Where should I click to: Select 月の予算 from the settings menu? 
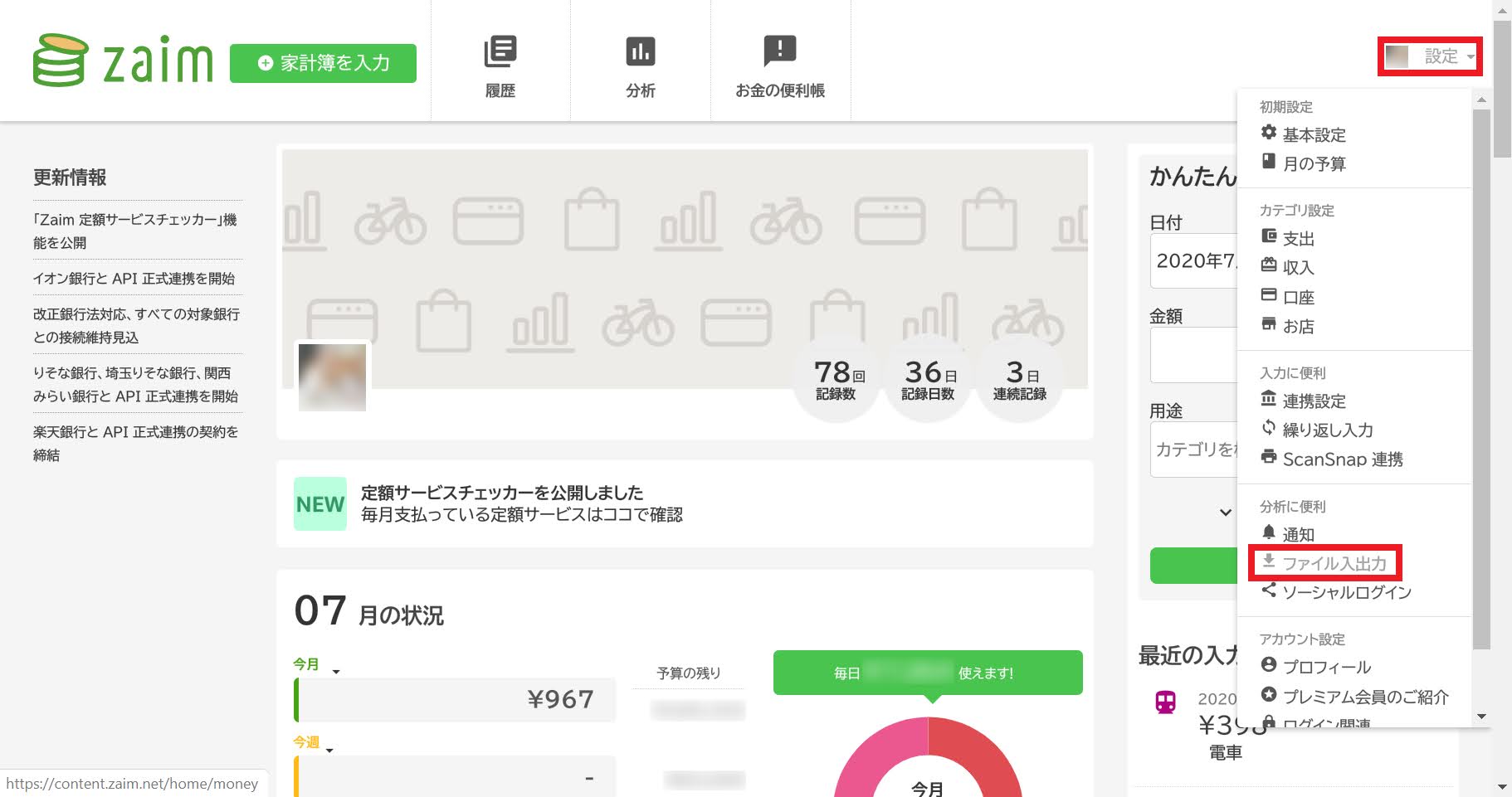(x=1315, y=163)
